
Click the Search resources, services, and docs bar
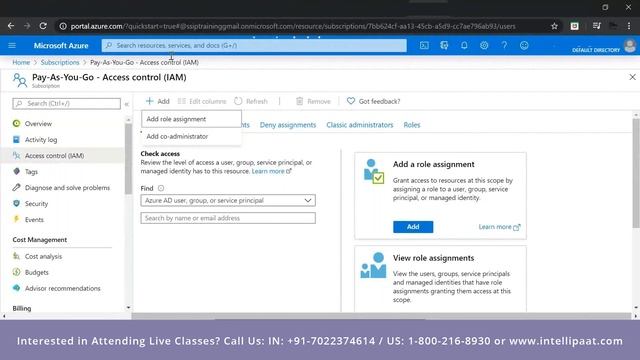[254, 45]
